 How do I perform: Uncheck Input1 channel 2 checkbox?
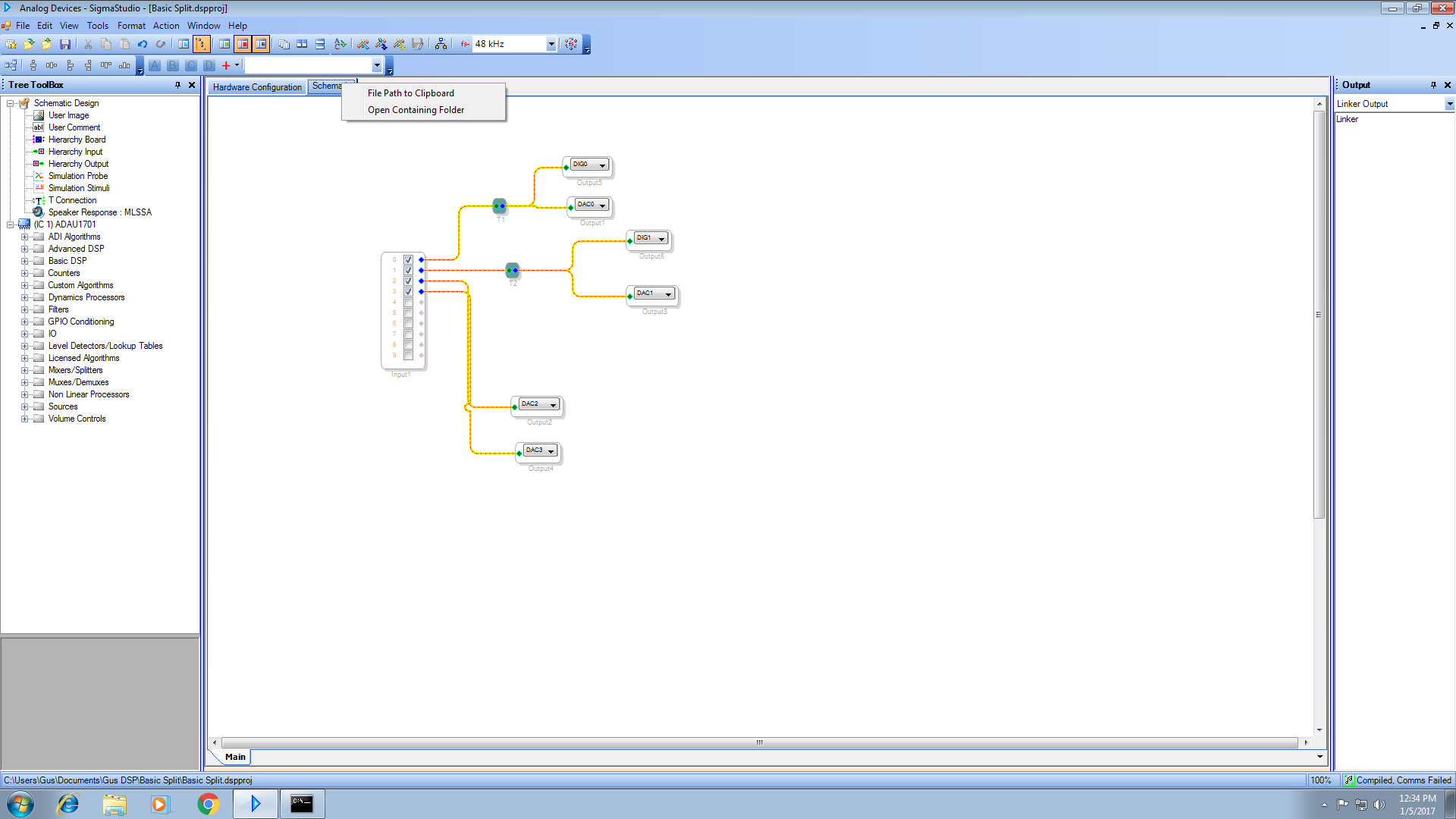click(x=408, y=281)
